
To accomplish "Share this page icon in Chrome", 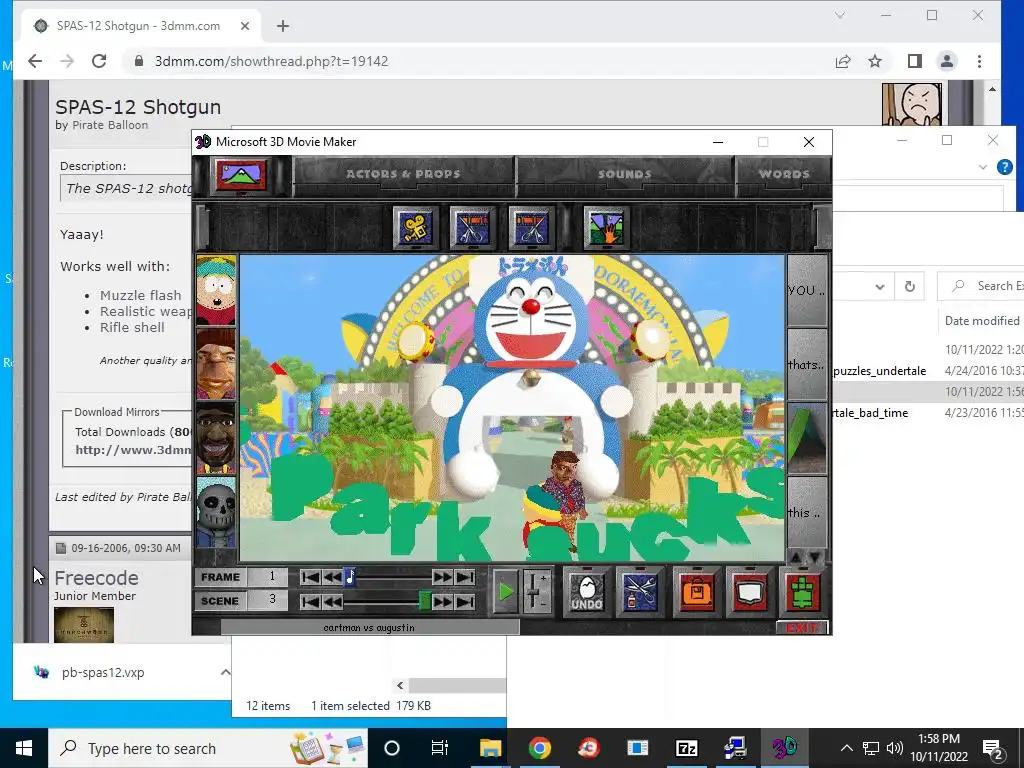I will pyautogui.click(x=843, y=61).
